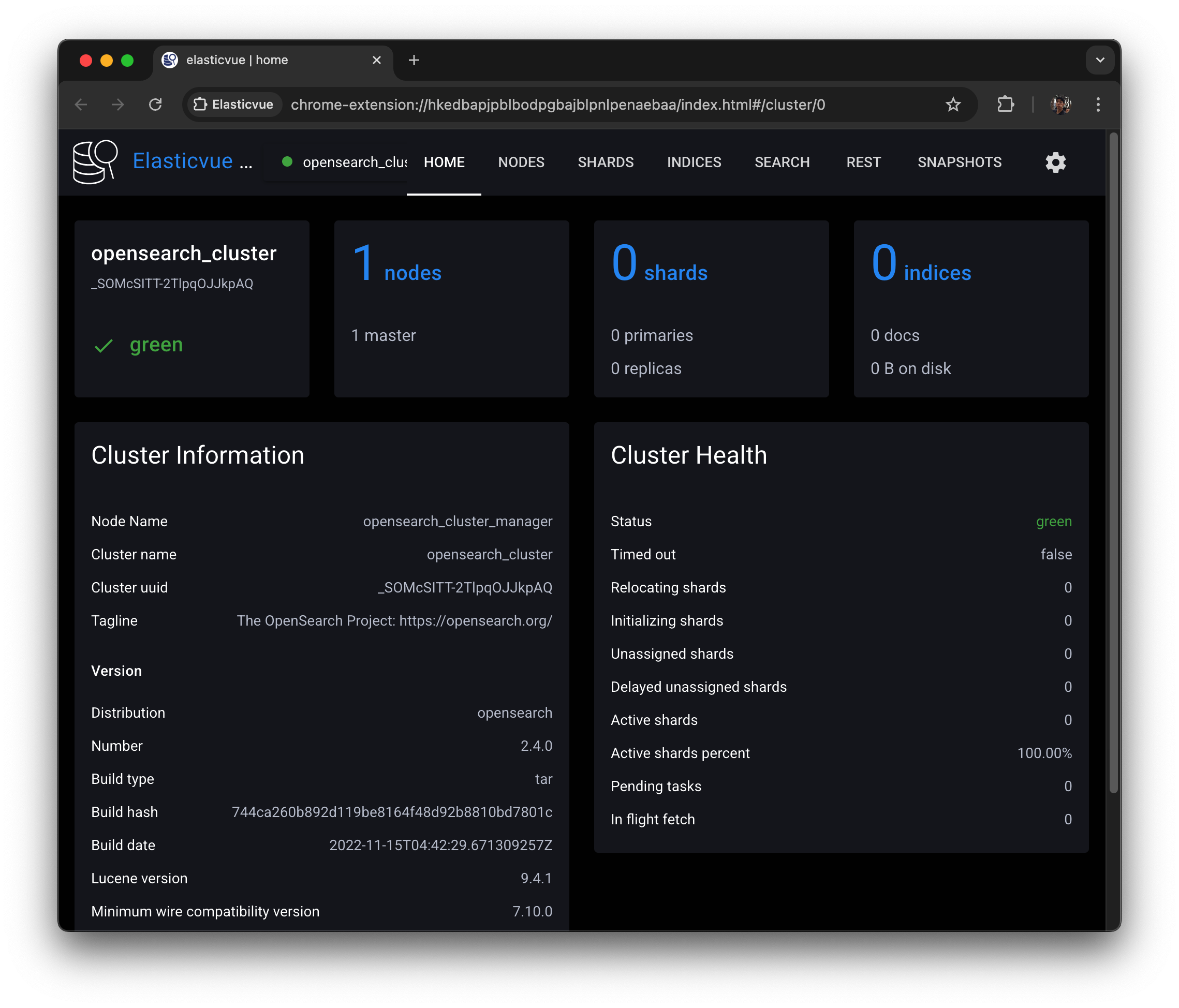The width and height of the screenshot is (1179, 1008).
Task: Switch to the NODES tab
Action: coord(521,162)
